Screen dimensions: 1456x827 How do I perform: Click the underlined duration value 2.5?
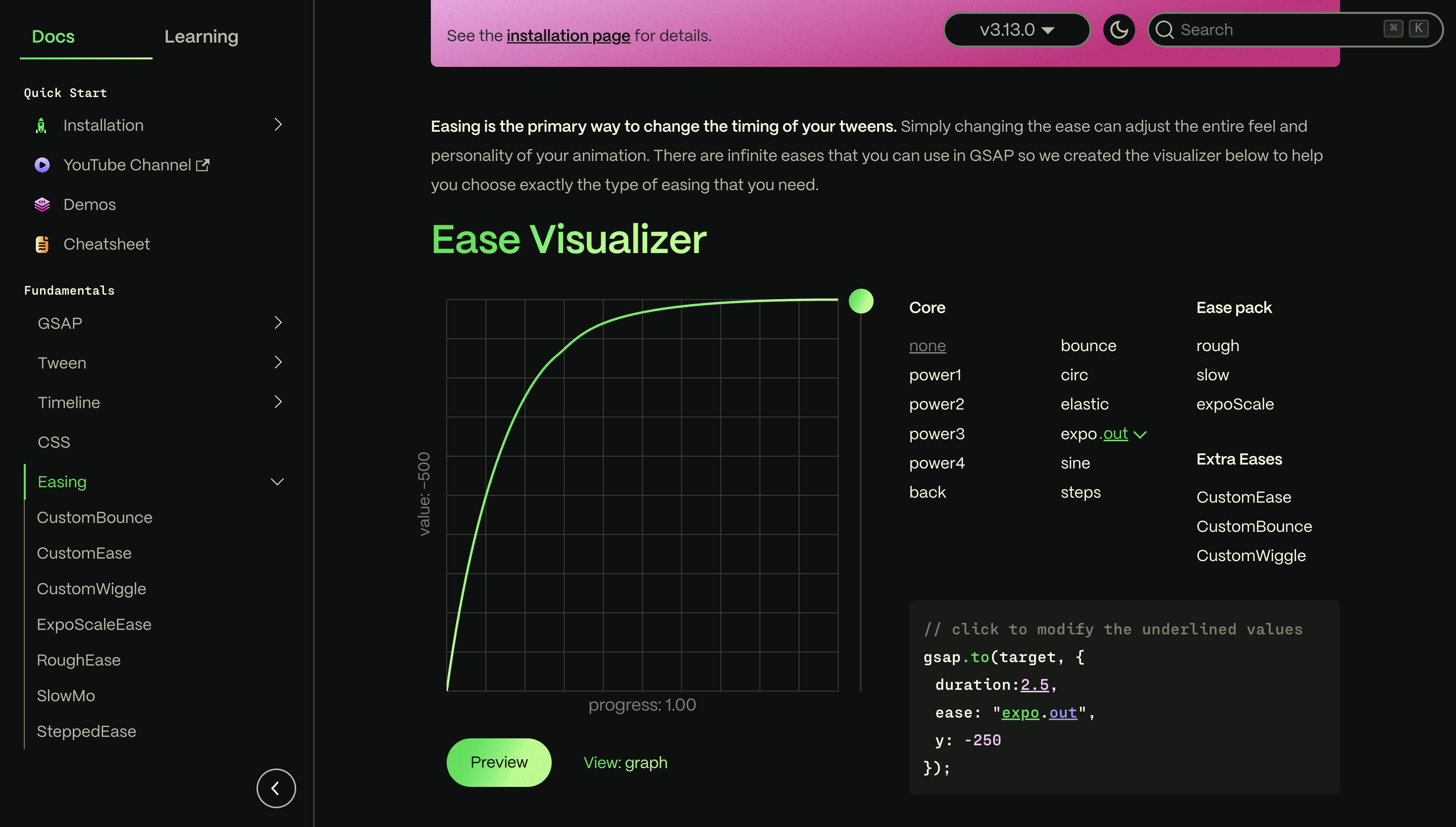pyautogui.click(x=1035, y=685)
